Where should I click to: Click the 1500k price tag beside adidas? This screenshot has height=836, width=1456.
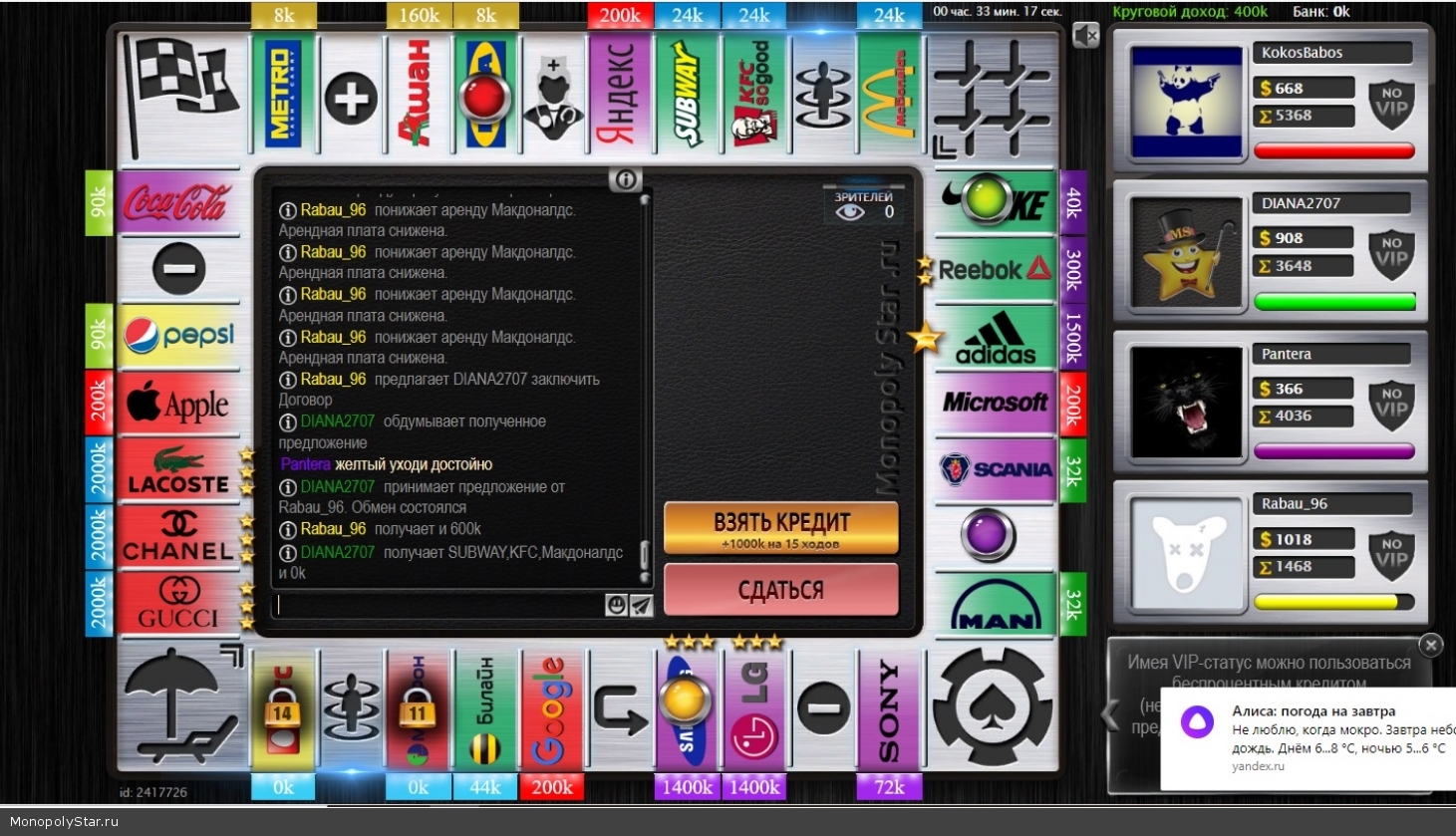click(1073, 337)
